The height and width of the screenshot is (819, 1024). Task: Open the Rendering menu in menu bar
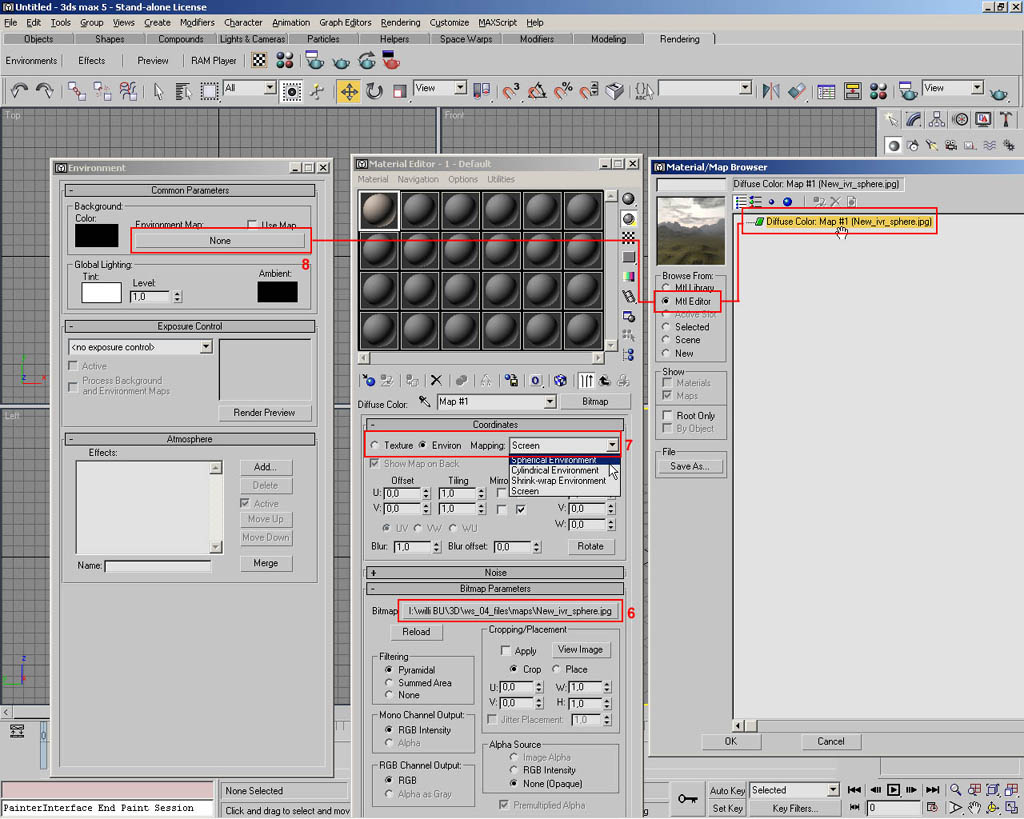point(400,22)
